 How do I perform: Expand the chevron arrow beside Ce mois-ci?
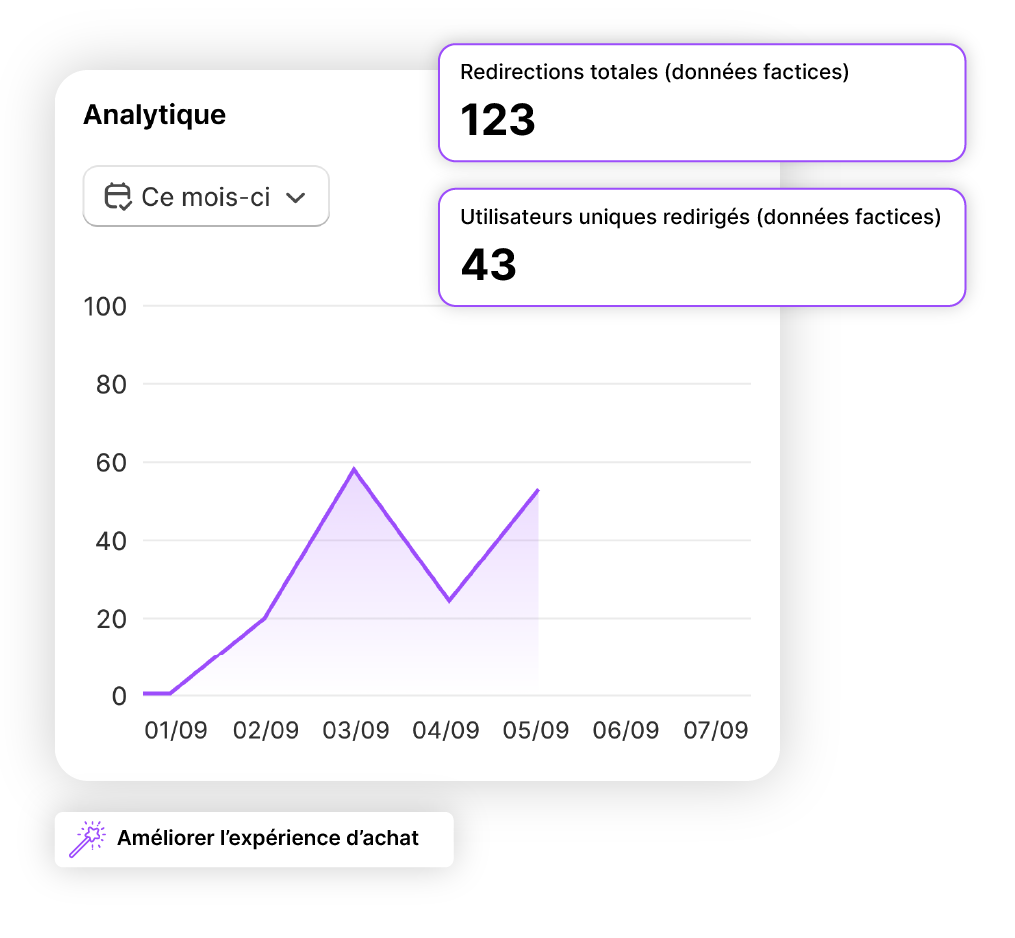click(x=295, y=198)
